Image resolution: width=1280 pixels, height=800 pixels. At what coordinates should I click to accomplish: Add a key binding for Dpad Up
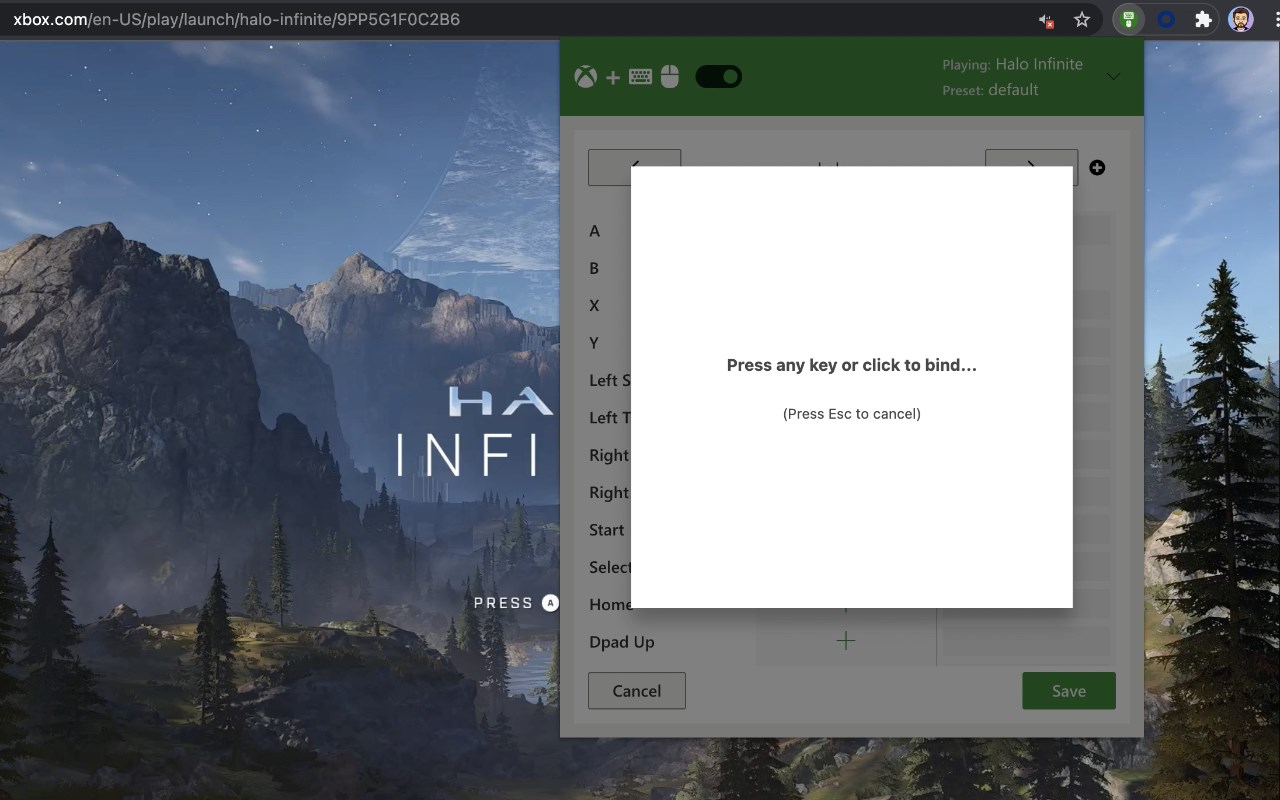tap(846, 641)
